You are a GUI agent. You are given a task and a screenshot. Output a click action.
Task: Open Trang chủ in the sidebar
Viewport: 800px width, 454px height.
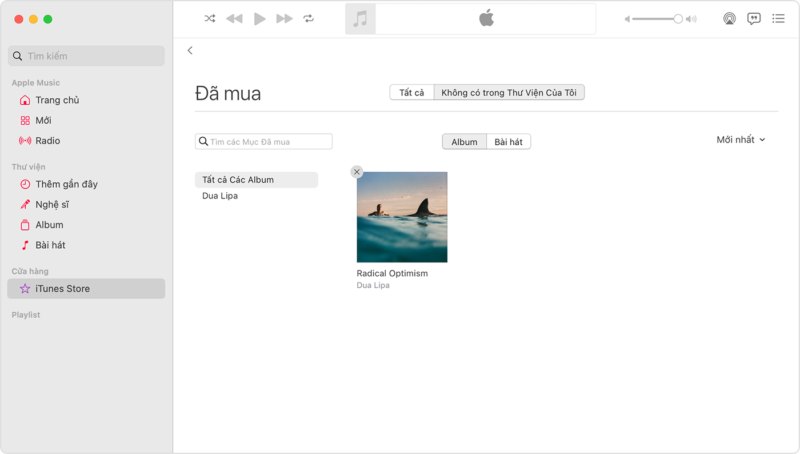(x=57, y=100)
